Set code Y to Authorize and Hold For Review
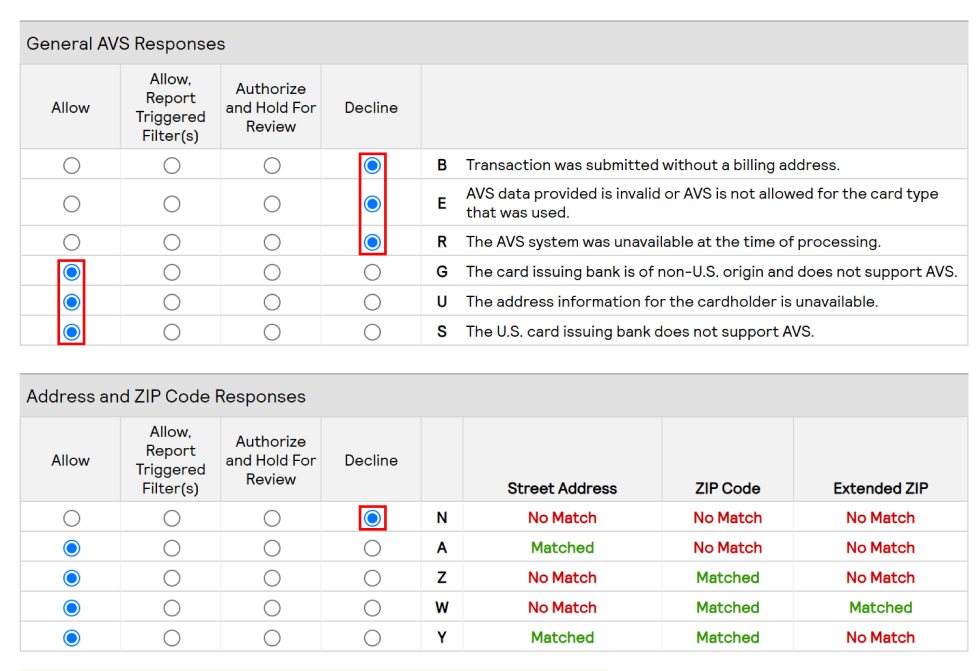Viewport: 977px width, 671px height. tap(272, 638)
